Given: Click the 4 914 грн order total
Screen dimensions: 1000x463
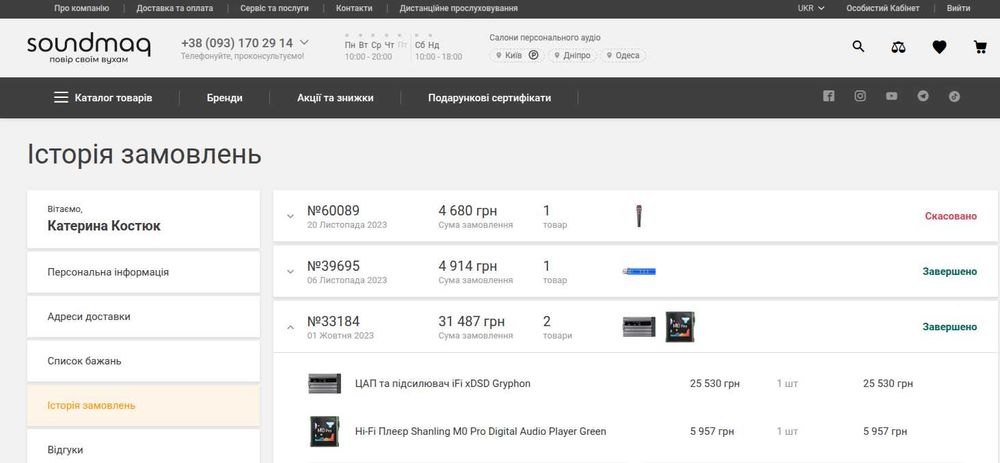Looking at the screenshot, I should [x=467, y=266].
